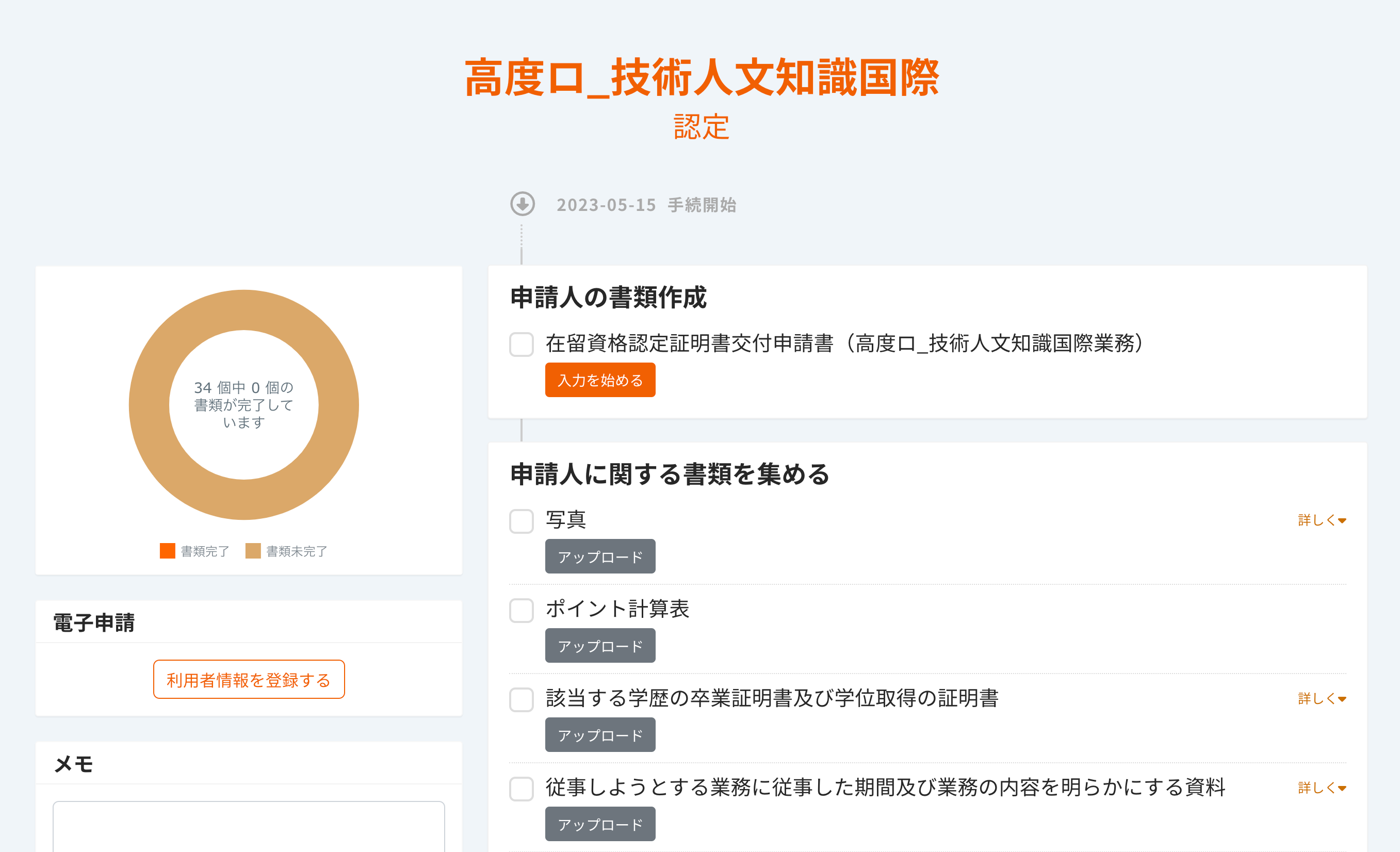
Task: Click the 2023-05-15 手続開始 timeline entry
Action: (x=646, y=205)
